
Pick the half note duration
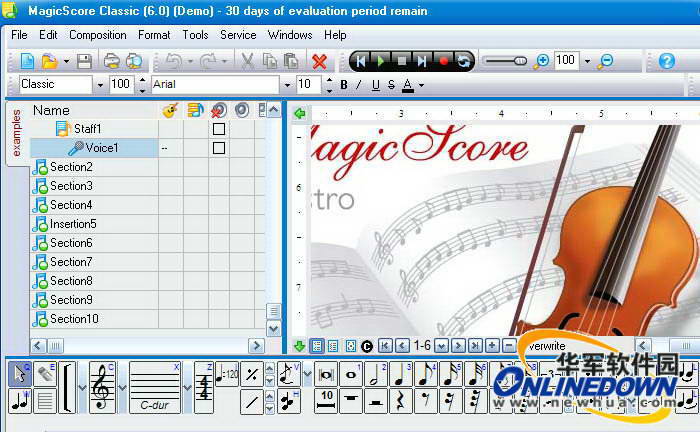tap(376, 374)
